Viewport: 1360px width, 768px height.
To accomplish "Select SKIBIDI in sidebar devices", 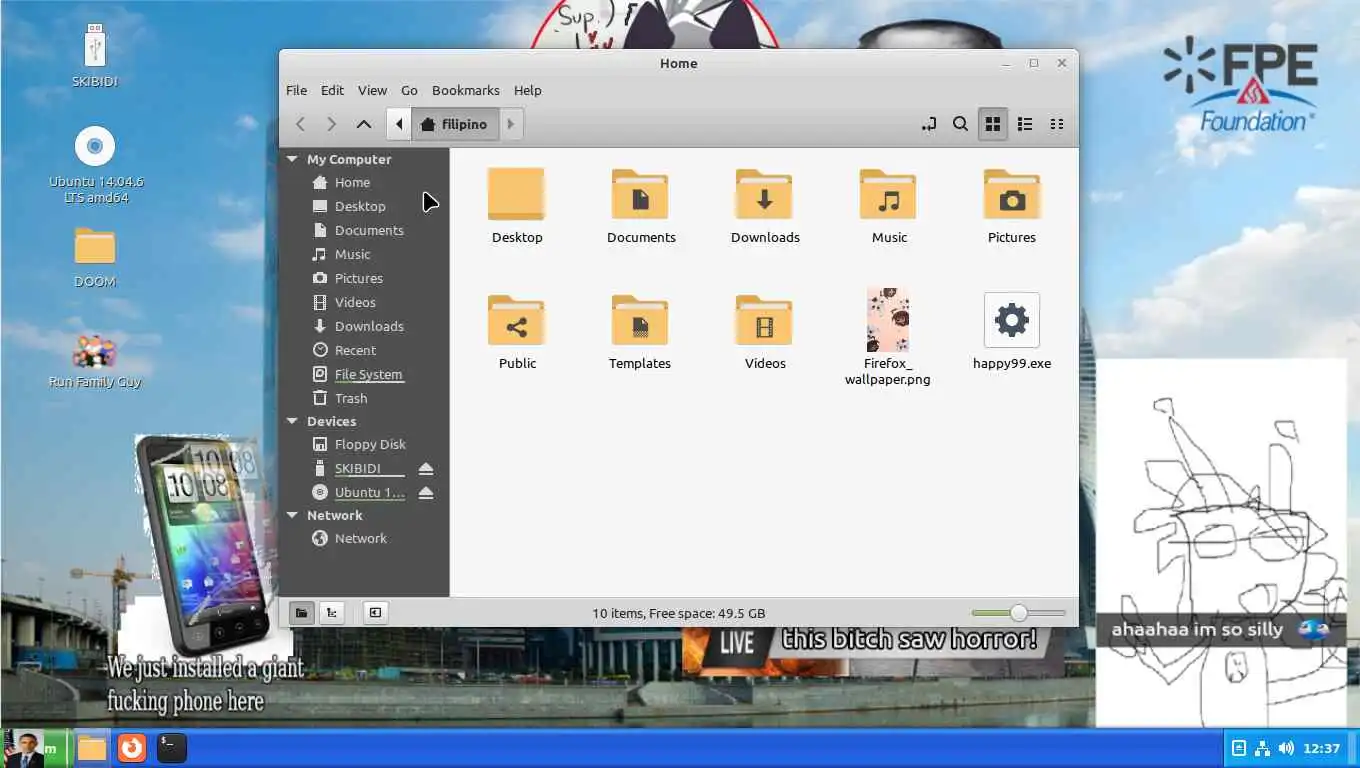I will 358,468.
